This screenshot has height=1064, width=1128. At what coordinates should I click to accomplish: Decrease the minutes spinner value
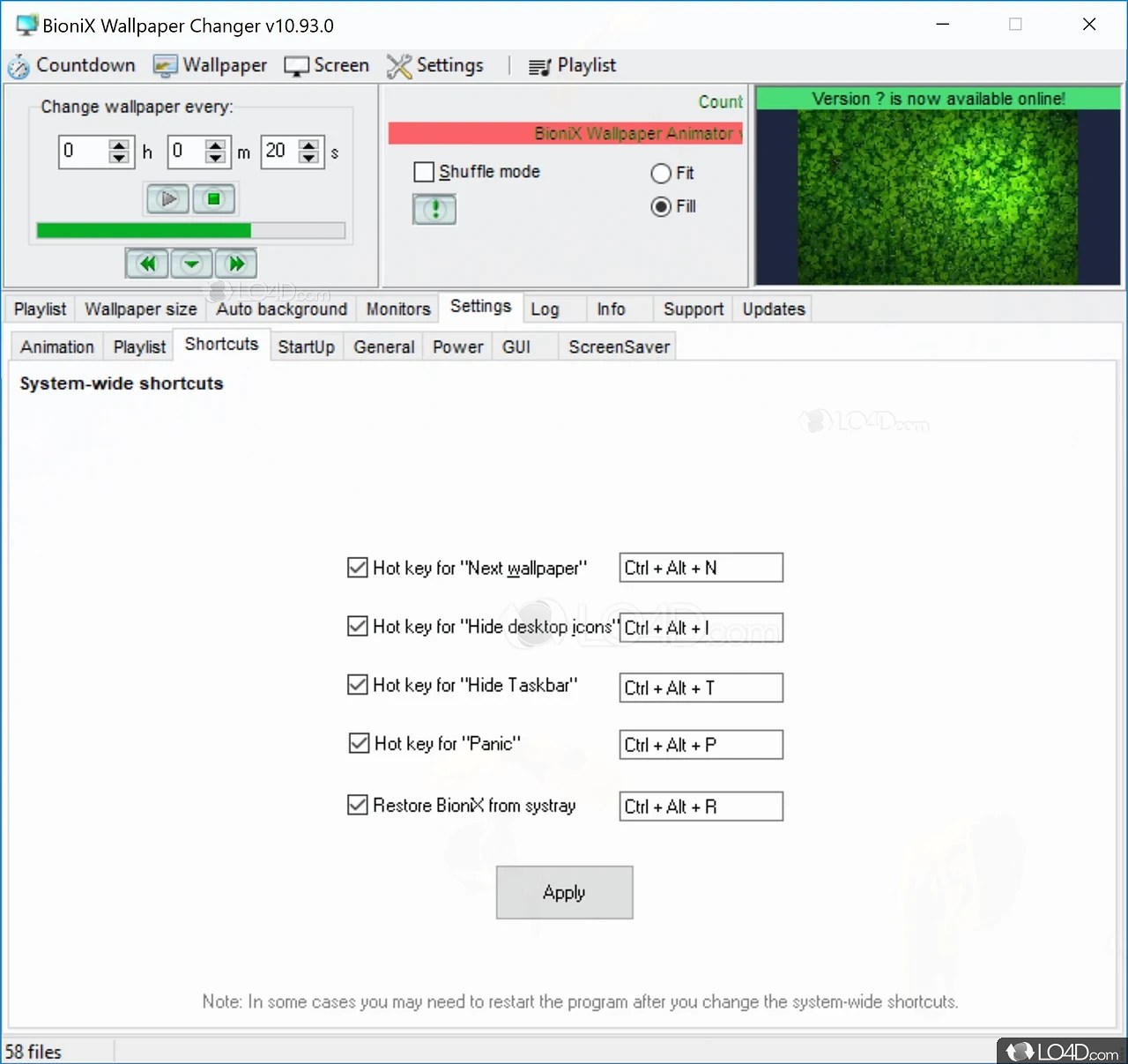pyautogui.click(x=215, y=158)
